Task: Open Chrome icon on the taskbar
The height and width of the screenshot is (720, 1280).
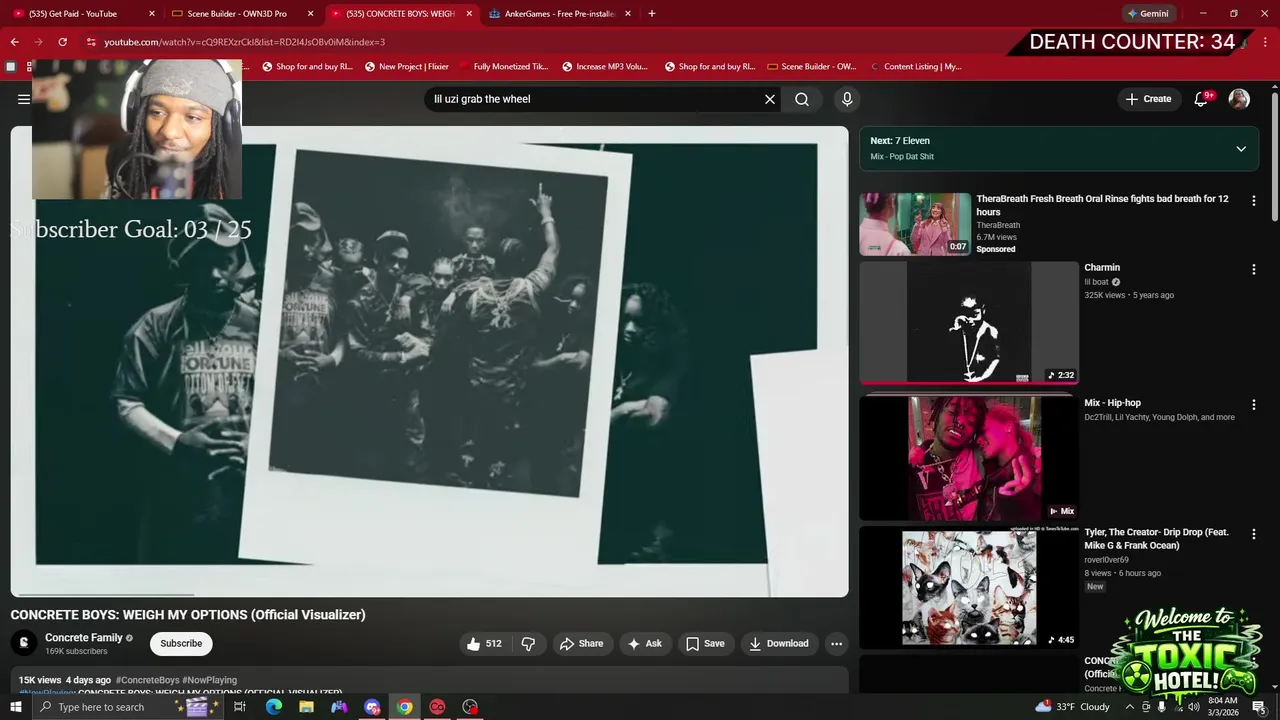Action: 404,707
